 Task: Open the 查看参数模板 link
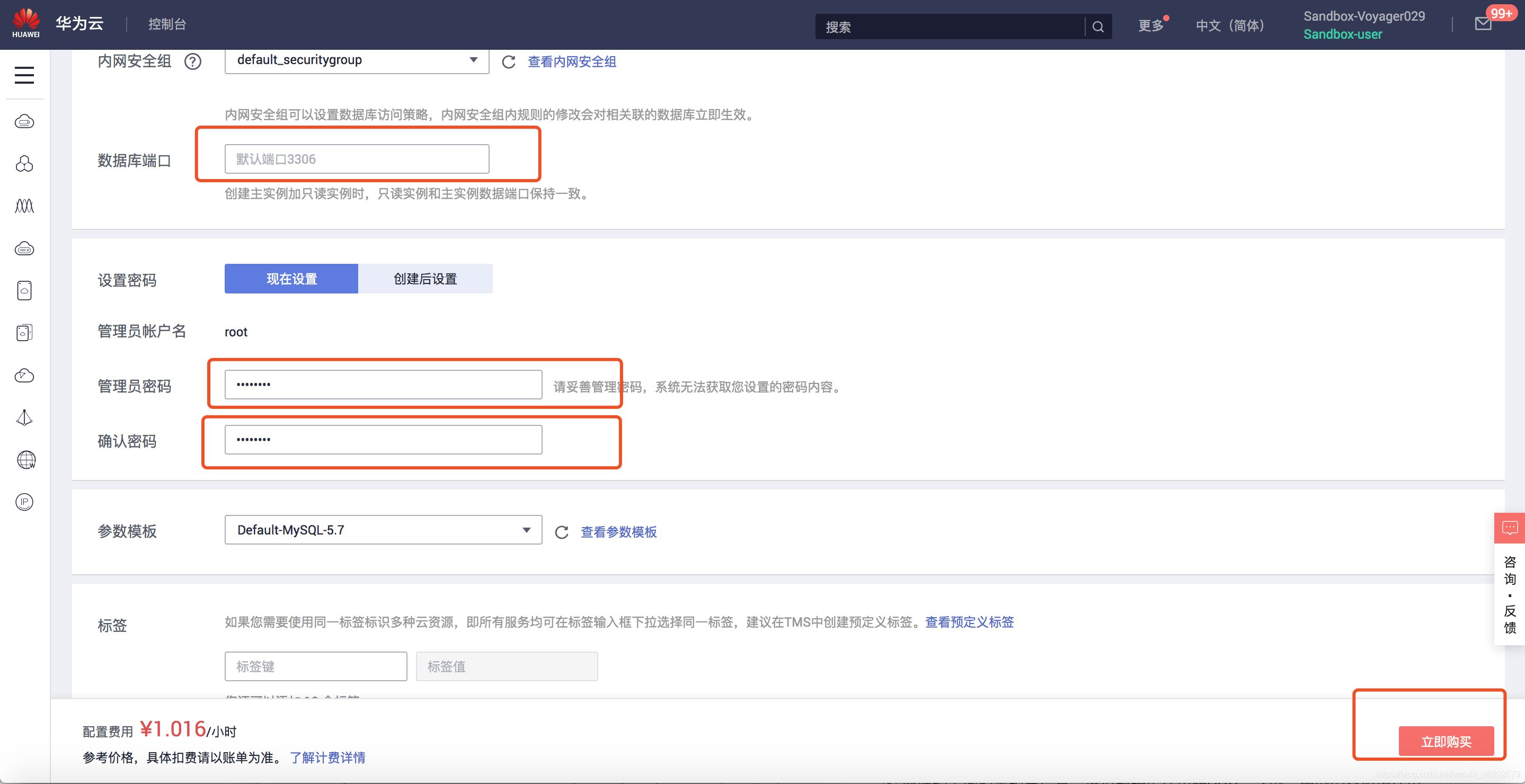click(x=619, y=532)
